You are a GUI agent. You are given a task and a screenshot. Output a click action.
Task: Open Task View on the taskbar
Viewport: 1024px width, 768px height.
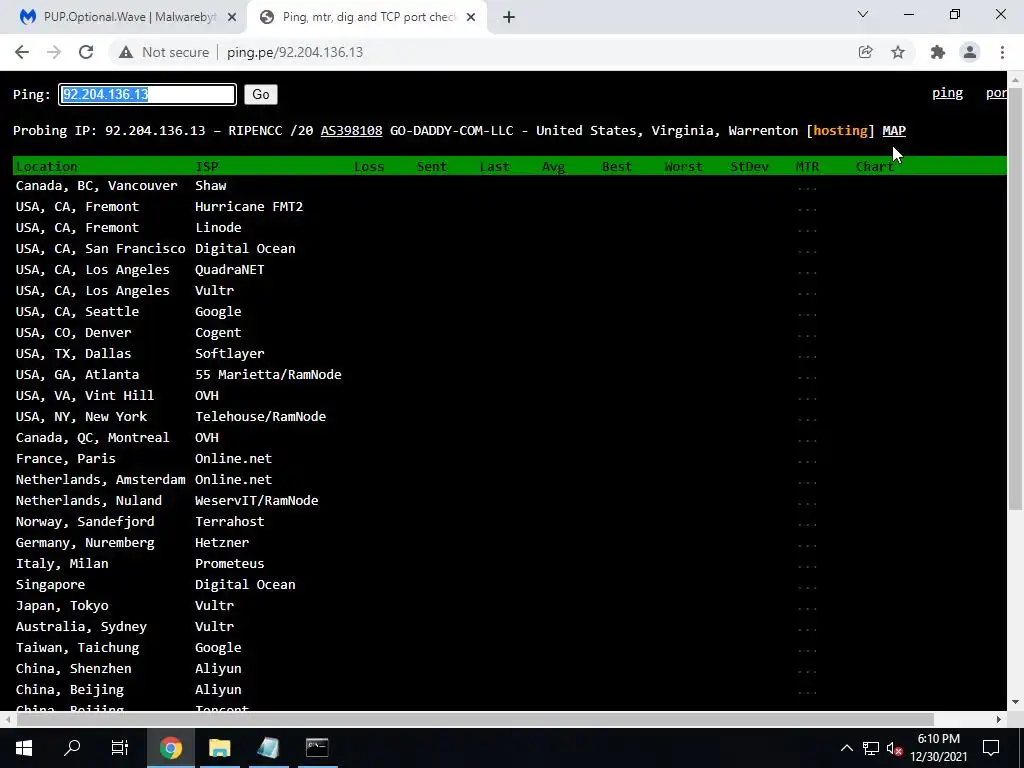click(120, 748)
